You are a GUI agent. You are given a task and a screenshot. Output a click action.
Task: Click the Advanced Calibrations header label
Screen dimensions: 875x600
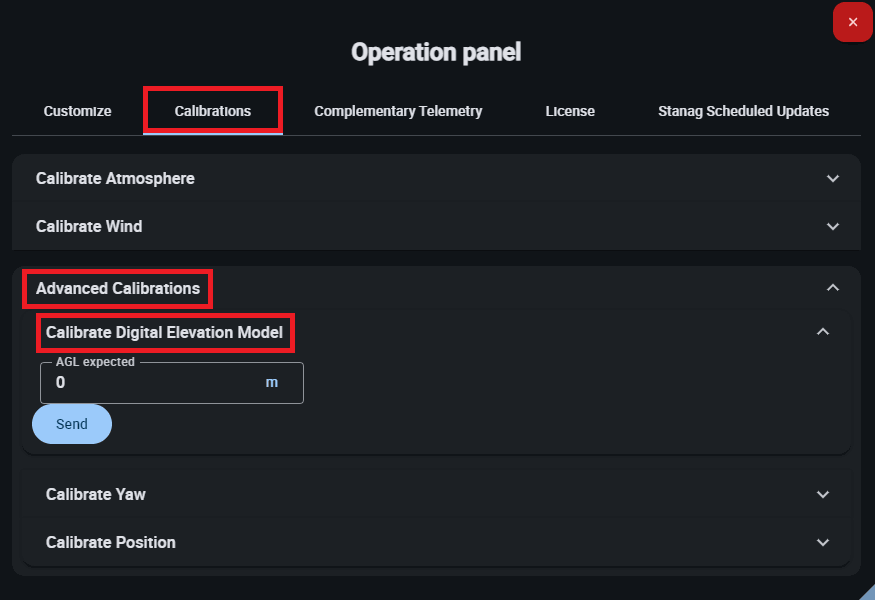point(118,288)
